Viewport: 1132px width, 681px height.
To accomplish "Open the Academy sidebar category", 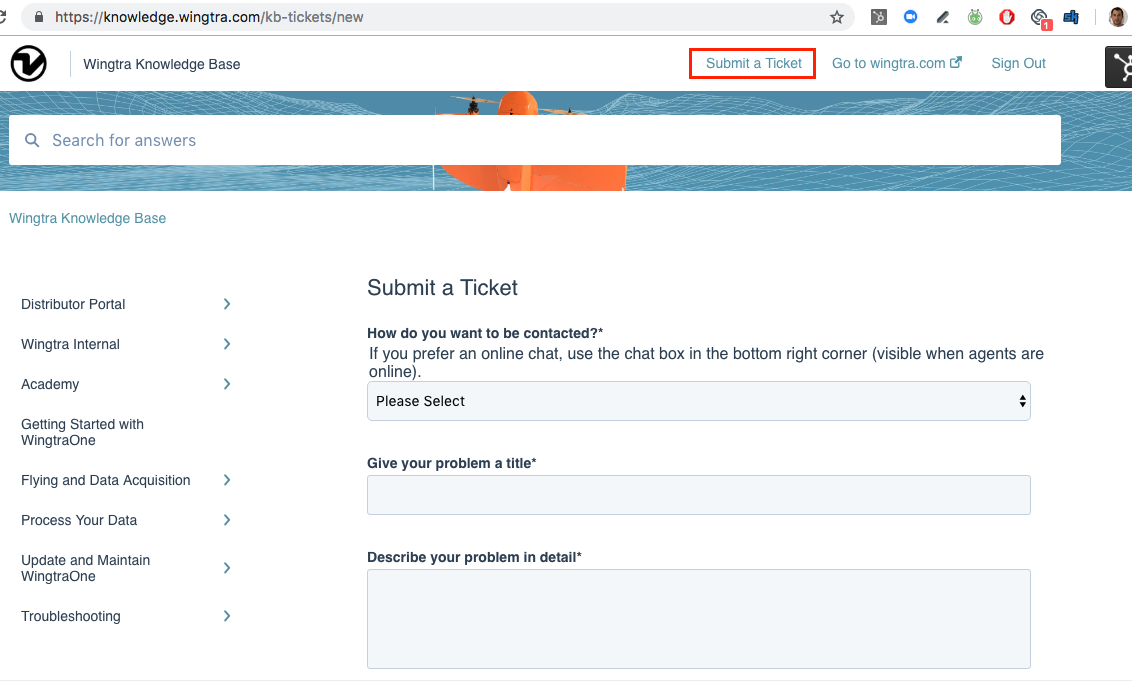I will pyautogui.click(x=50, y=384).
